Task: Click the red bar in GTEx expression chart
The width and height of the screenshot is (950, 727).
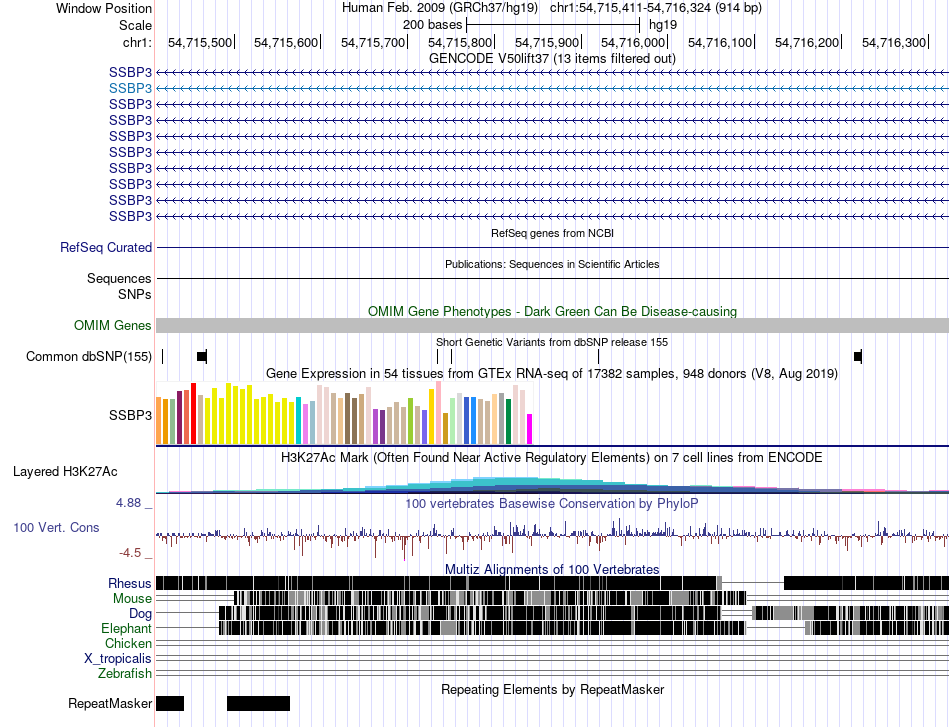Action: pyautogui.click(x=193, y=414)
